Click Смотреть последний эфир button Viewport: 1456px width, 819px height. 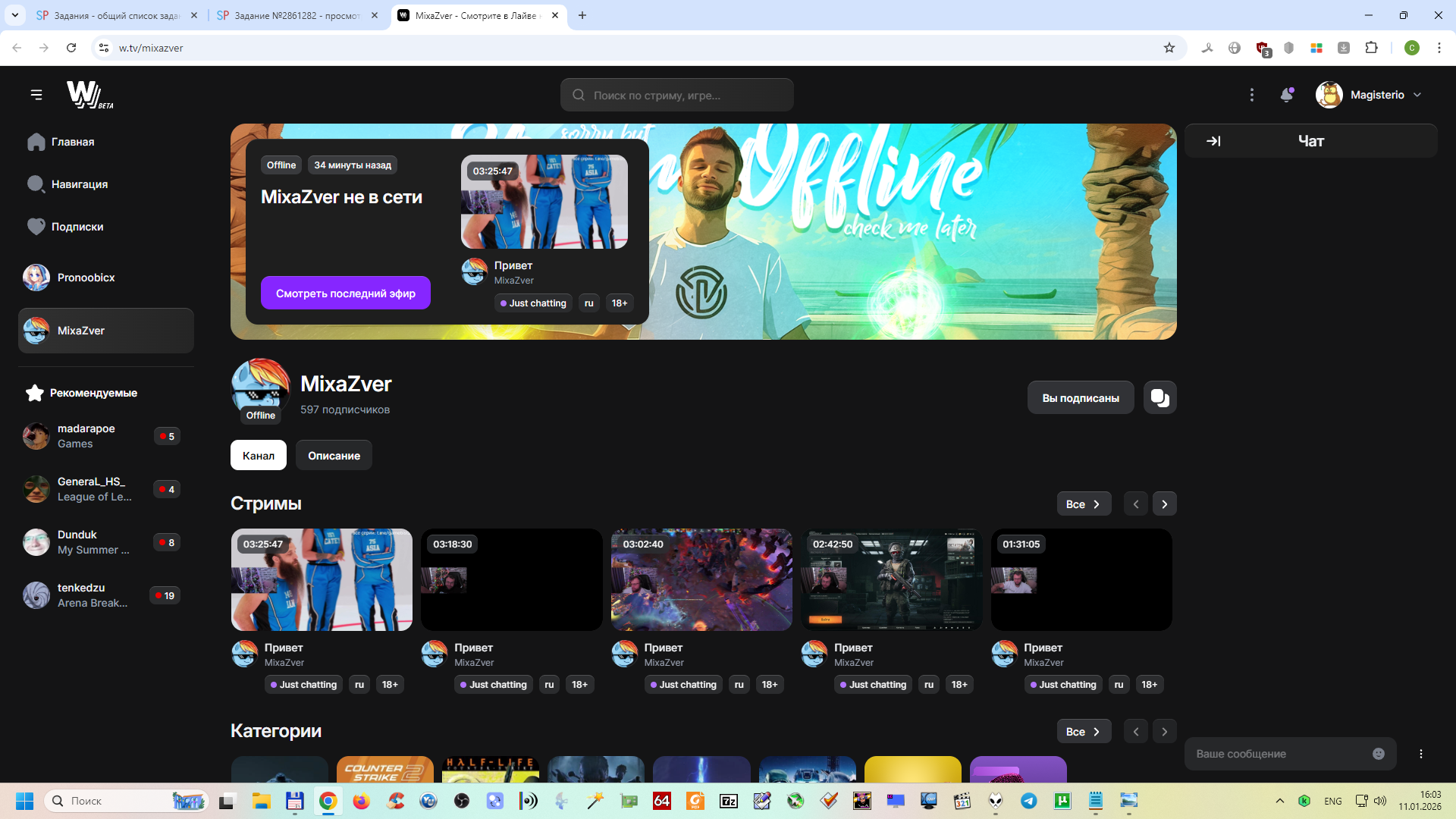(x=345, y=293)
